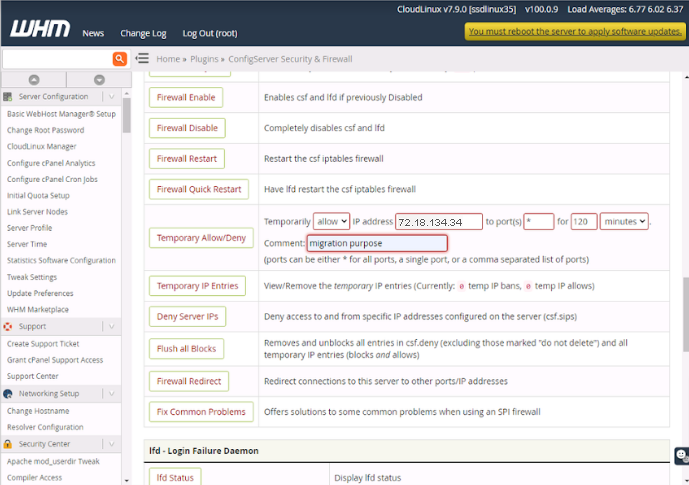
Task: Open Basic WebHost Manager Setup
Action: tap(62, 114)
